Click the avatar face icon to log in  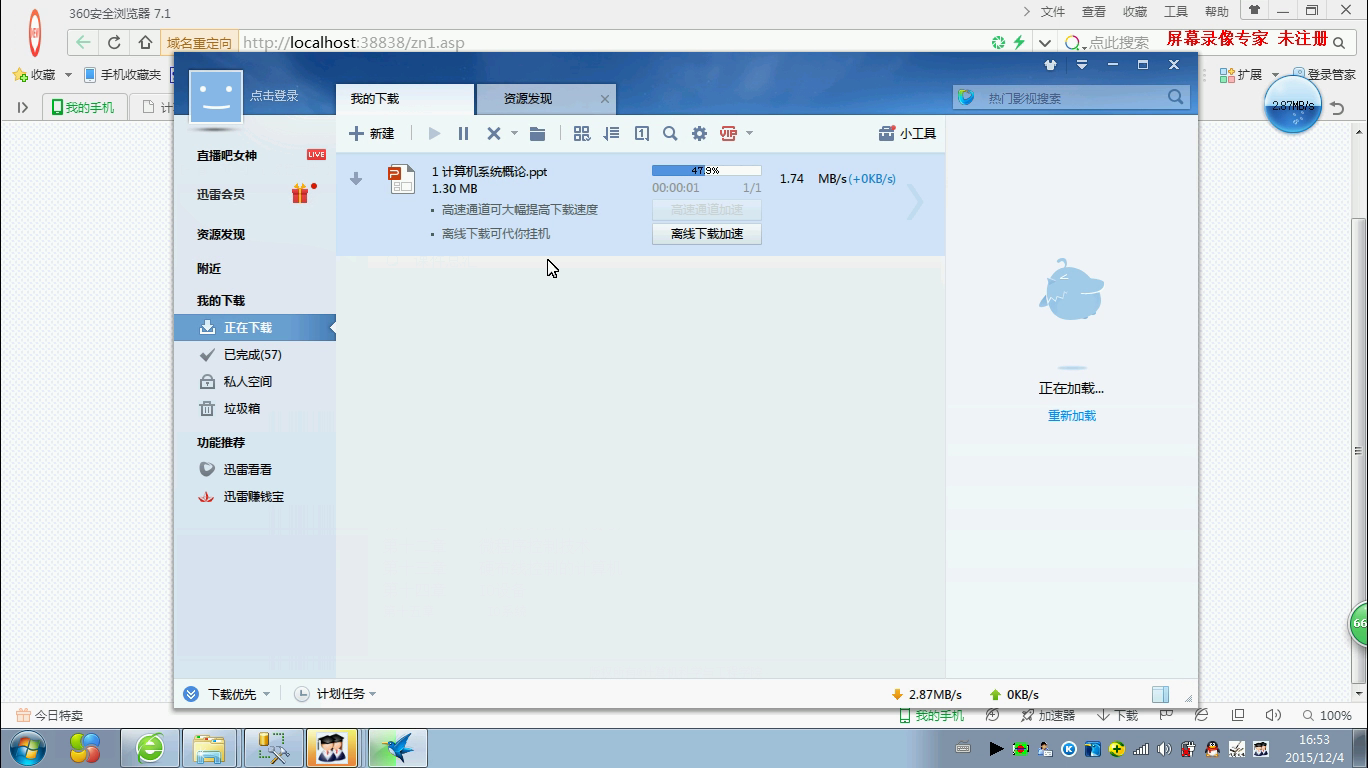(216, 96)
